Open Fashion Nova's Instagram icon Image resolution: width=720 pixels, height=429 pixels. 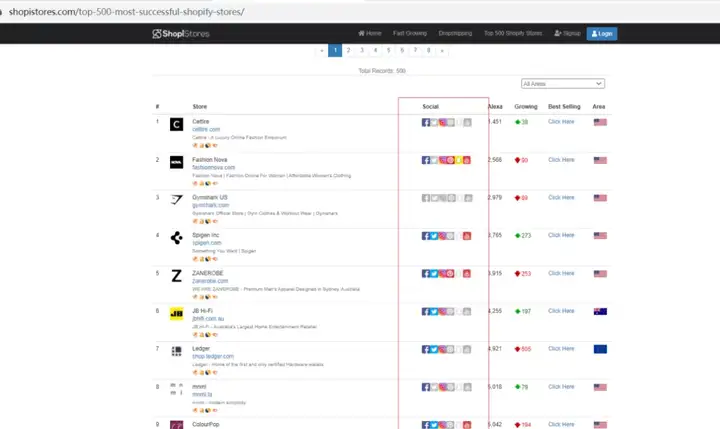click(442, 160)
